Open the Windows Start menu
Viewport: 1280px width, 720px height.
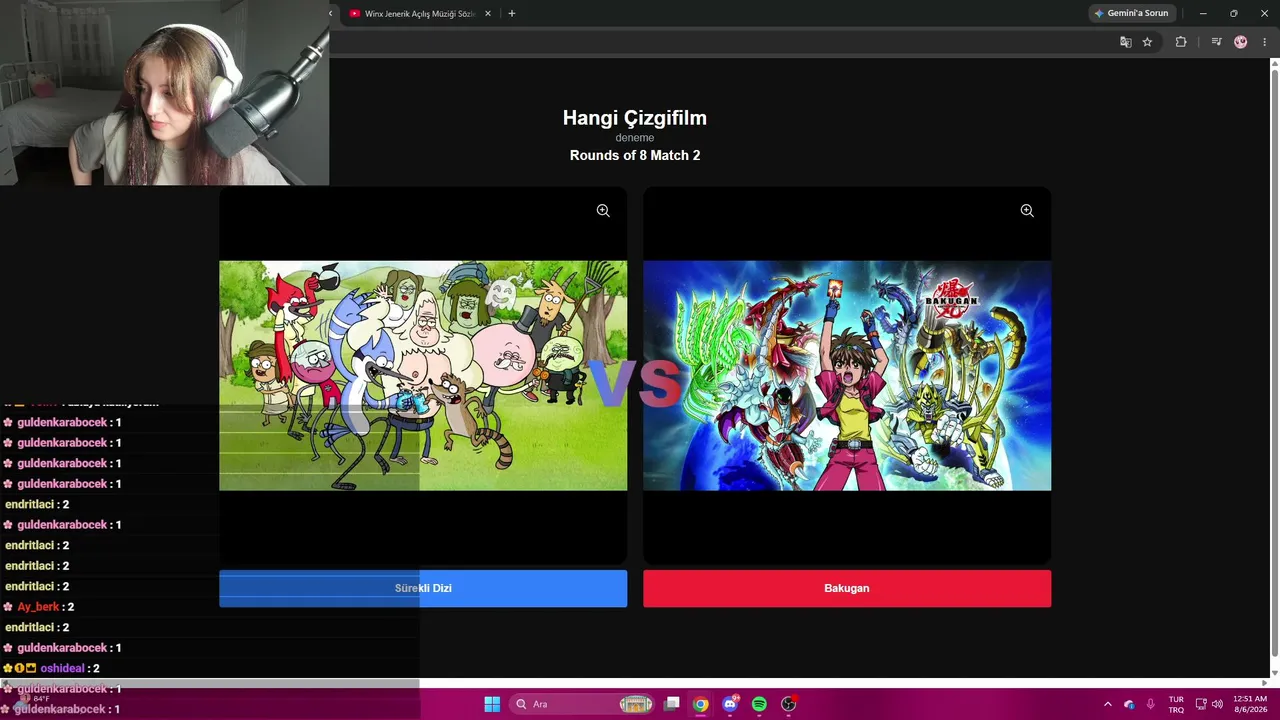point(492,704)
